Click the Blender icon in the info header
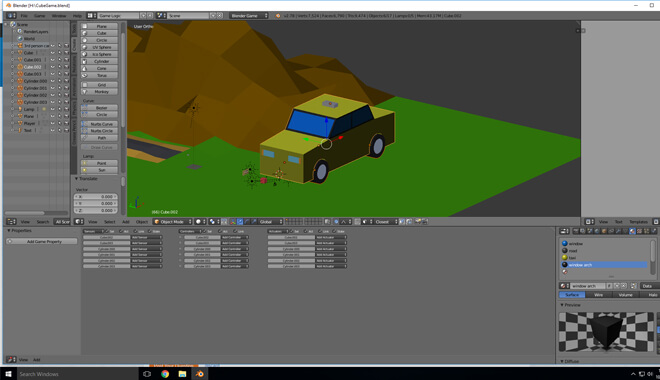This screenshot has height=380, width=660. point(278,16)
